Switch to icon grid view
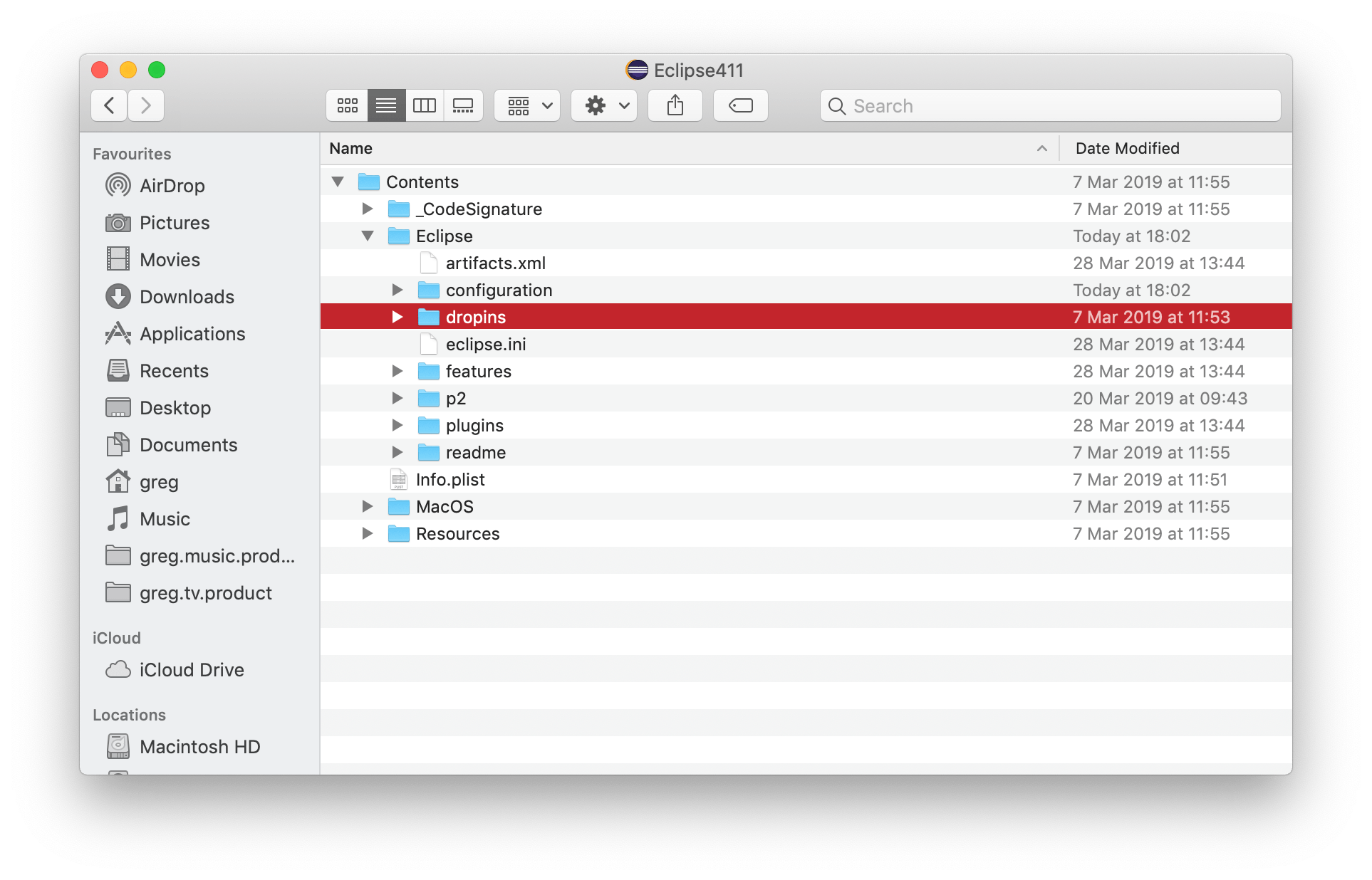Image resolution: width=1372 pixels, height=880 pixels. pos(347,105)
